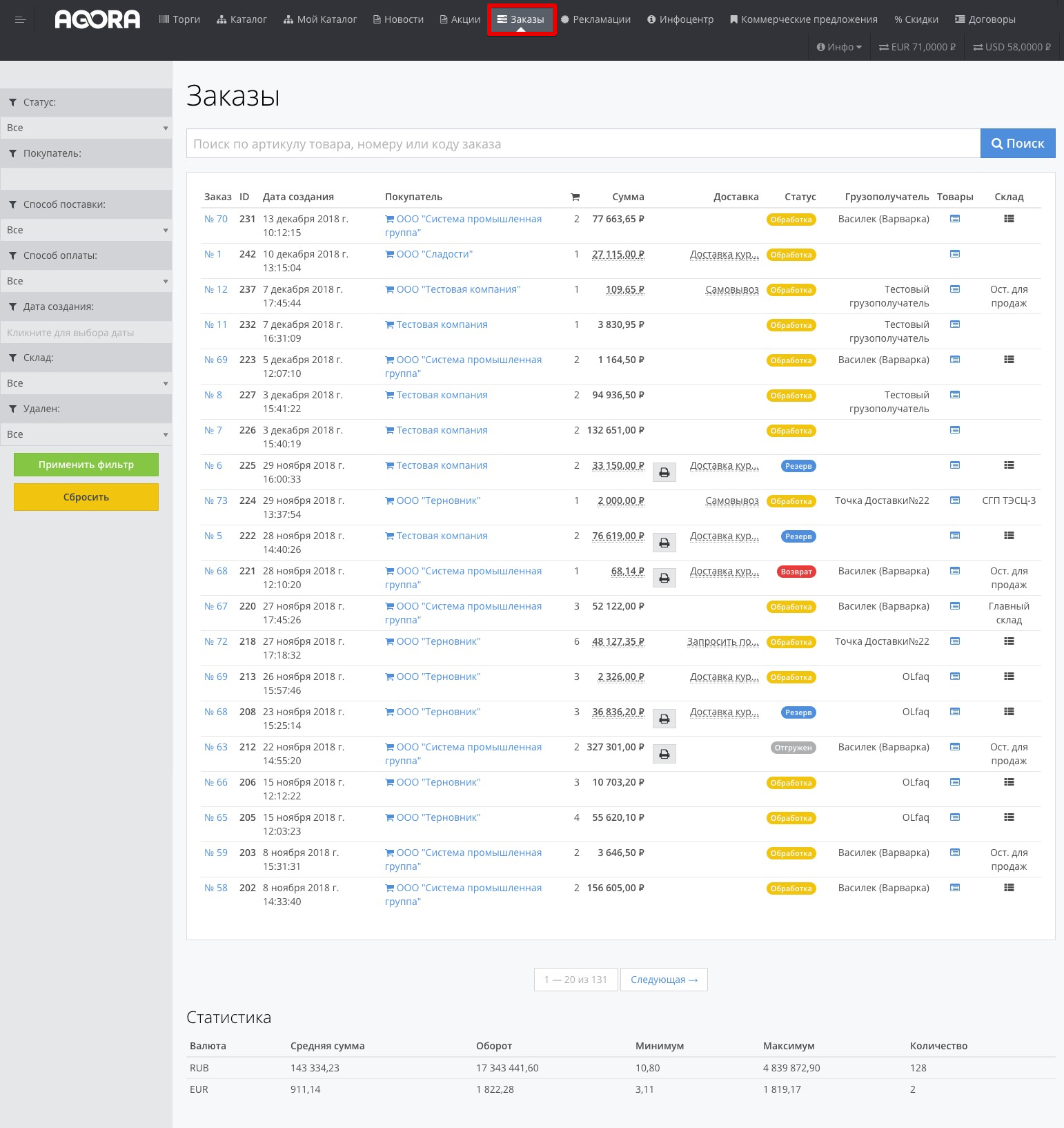Open Коммерческие предложения section
Screen dimensions: 1064x1128
click(804, 19)
